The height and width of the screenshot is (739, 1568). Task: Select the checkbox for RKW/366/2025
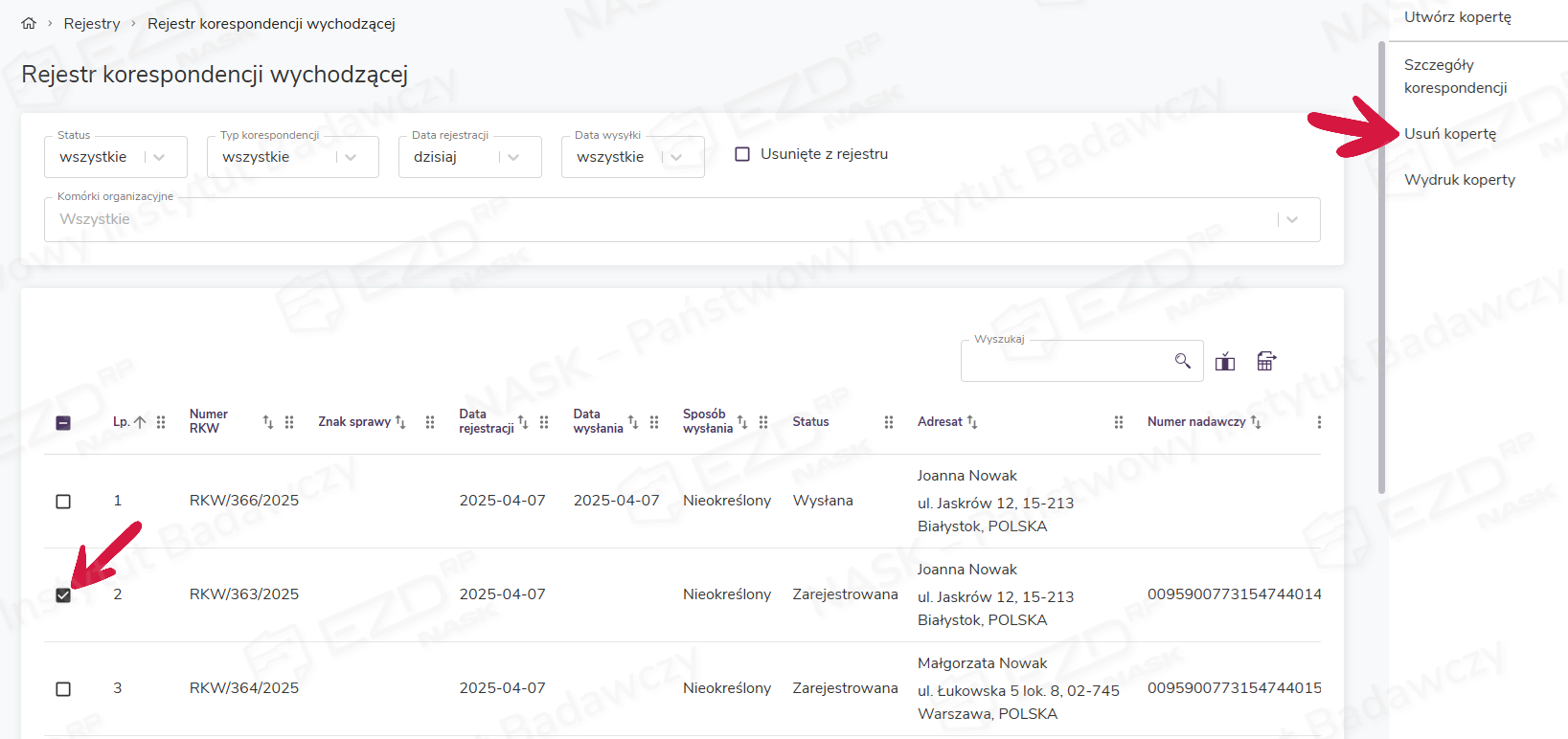click(63, 502)
